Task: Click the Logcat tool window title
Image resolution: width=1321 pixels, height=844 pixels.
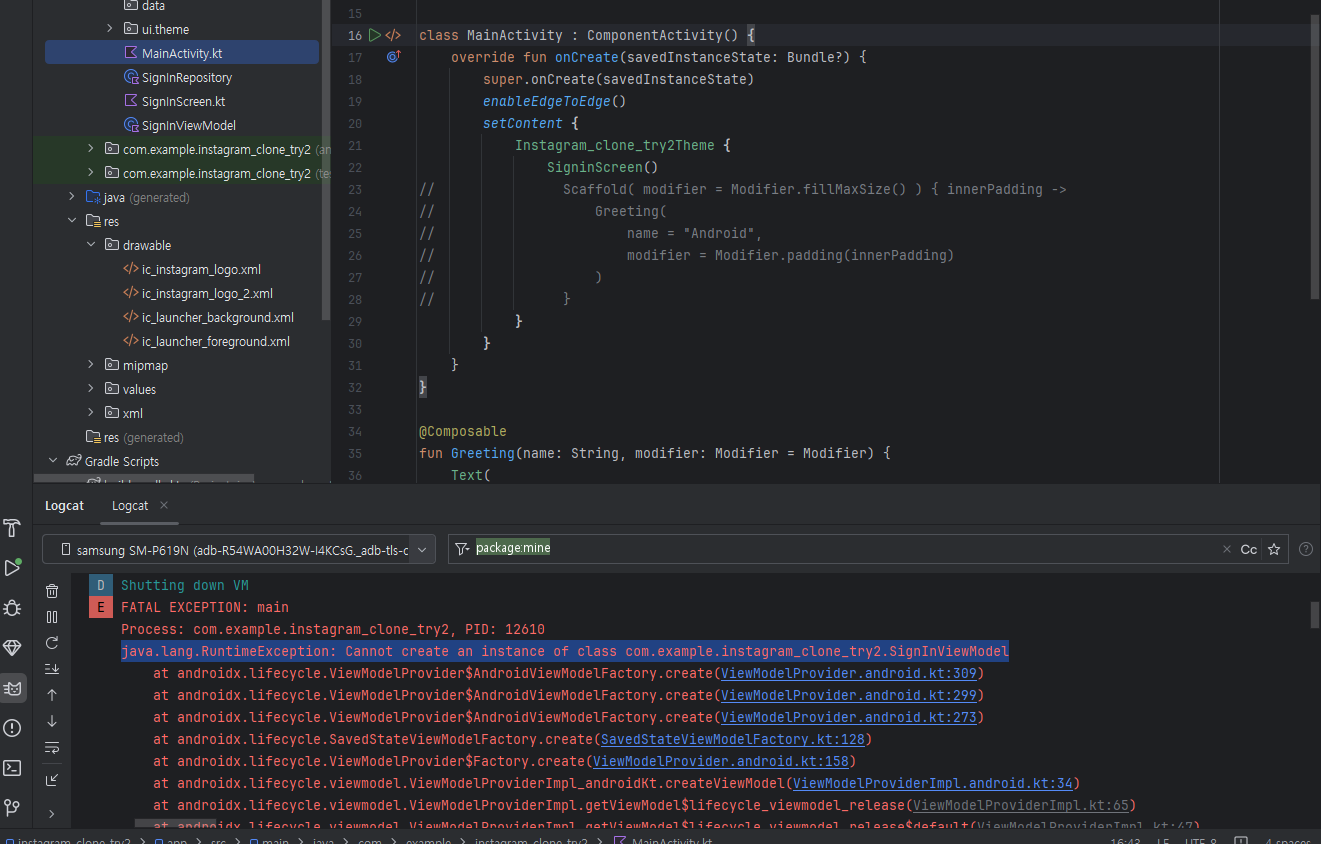Action: [65, 506]
